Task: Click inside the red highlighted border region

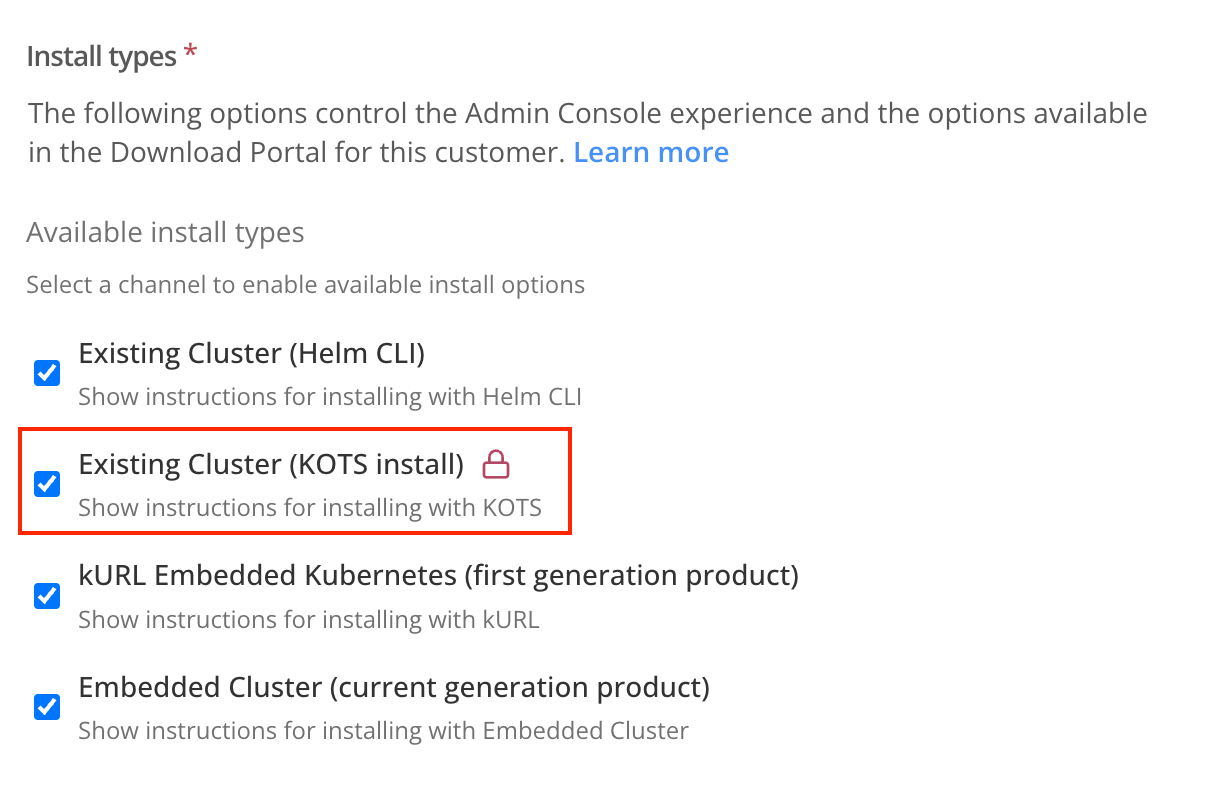Action: pos(295,482)
